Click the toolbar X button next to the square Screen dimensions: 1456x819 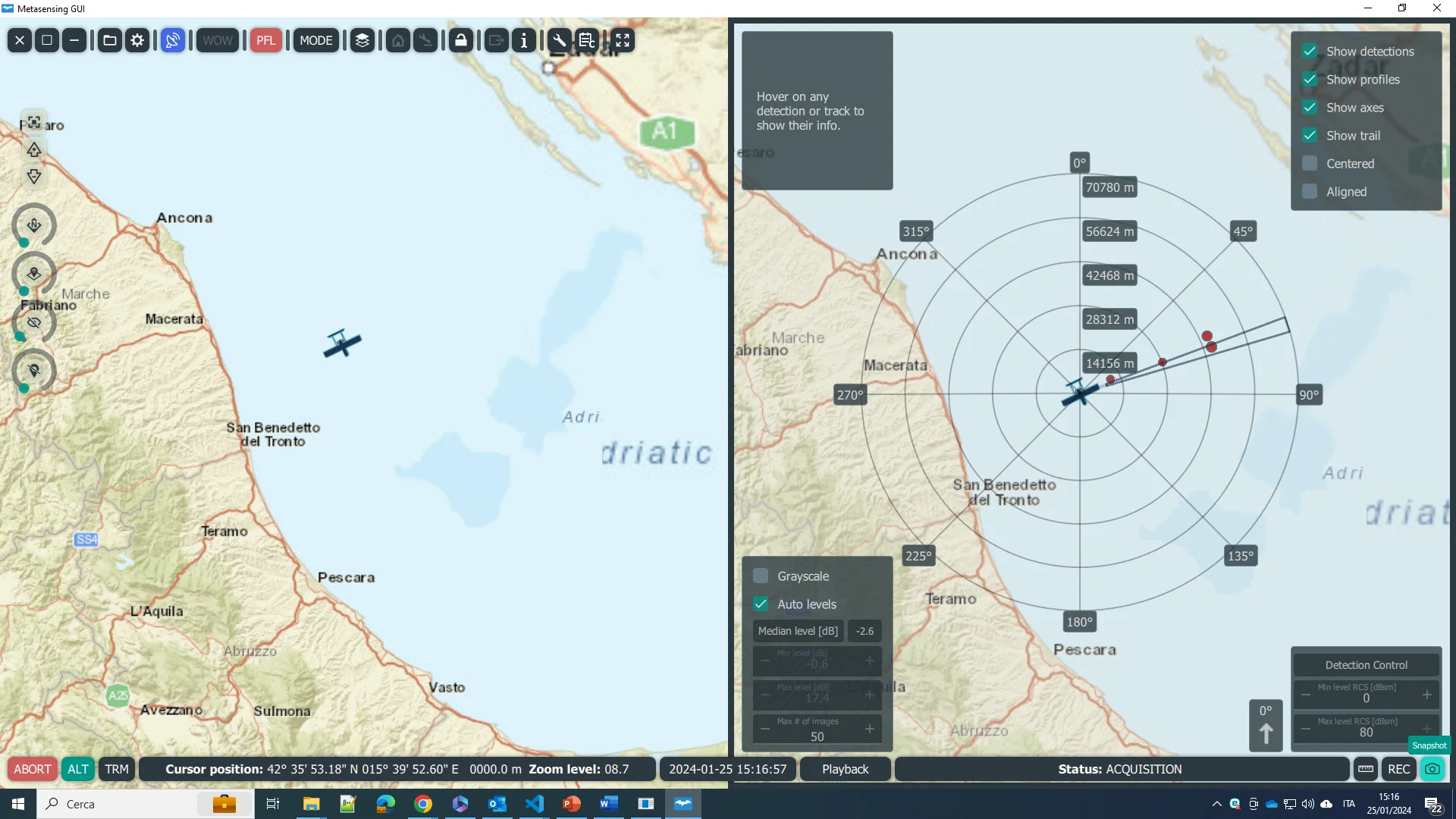[20, 40]
